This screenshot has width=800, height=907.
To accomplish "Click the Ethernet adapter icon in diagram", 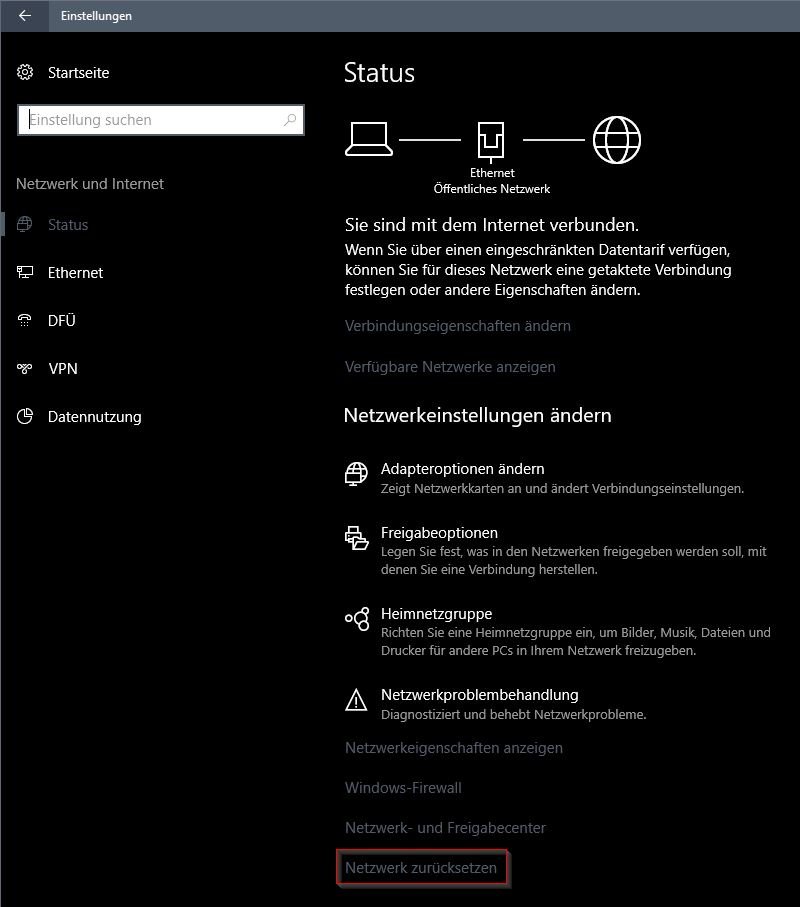I will [x=491, y=141].
